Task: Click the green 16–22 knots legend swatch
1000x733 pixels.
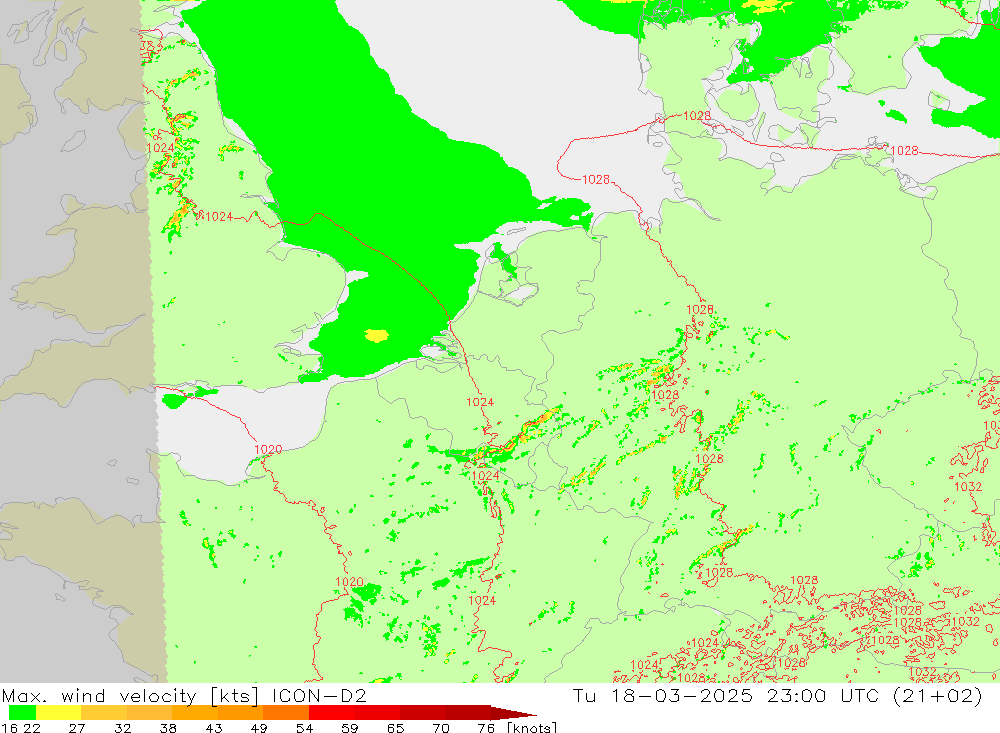Action: (22, 713)
